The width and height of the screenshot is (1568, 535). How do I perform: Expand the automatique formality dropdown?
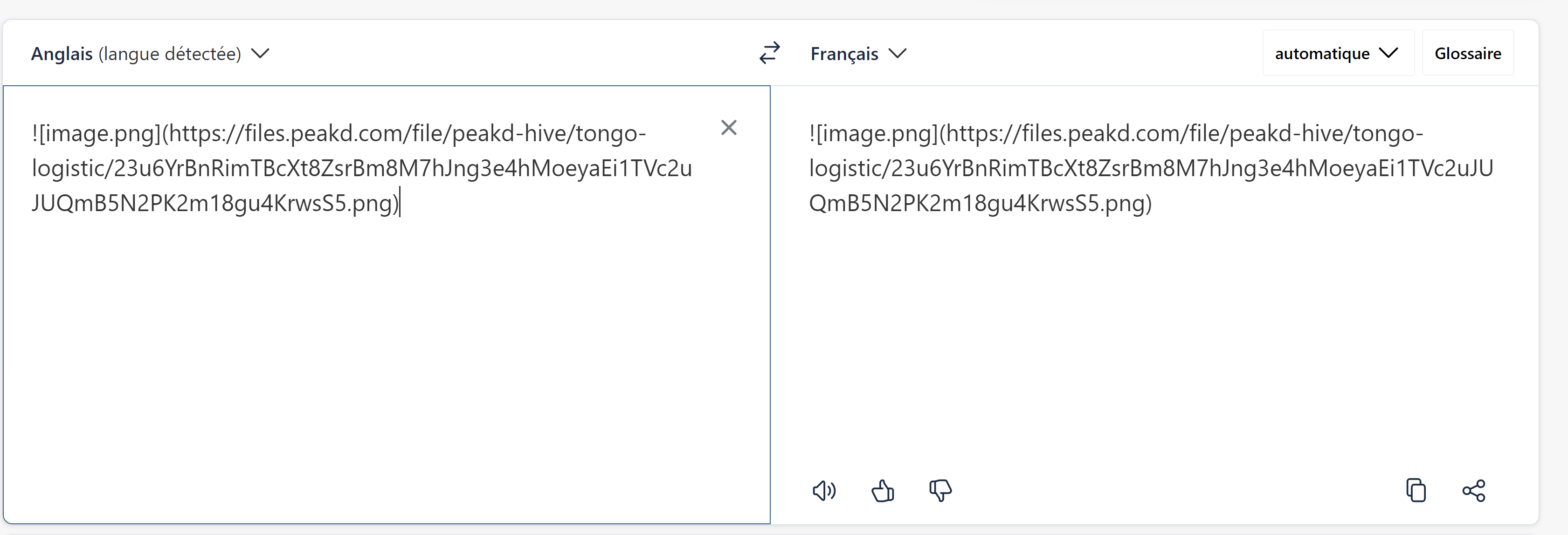(x=1338, y=53)
